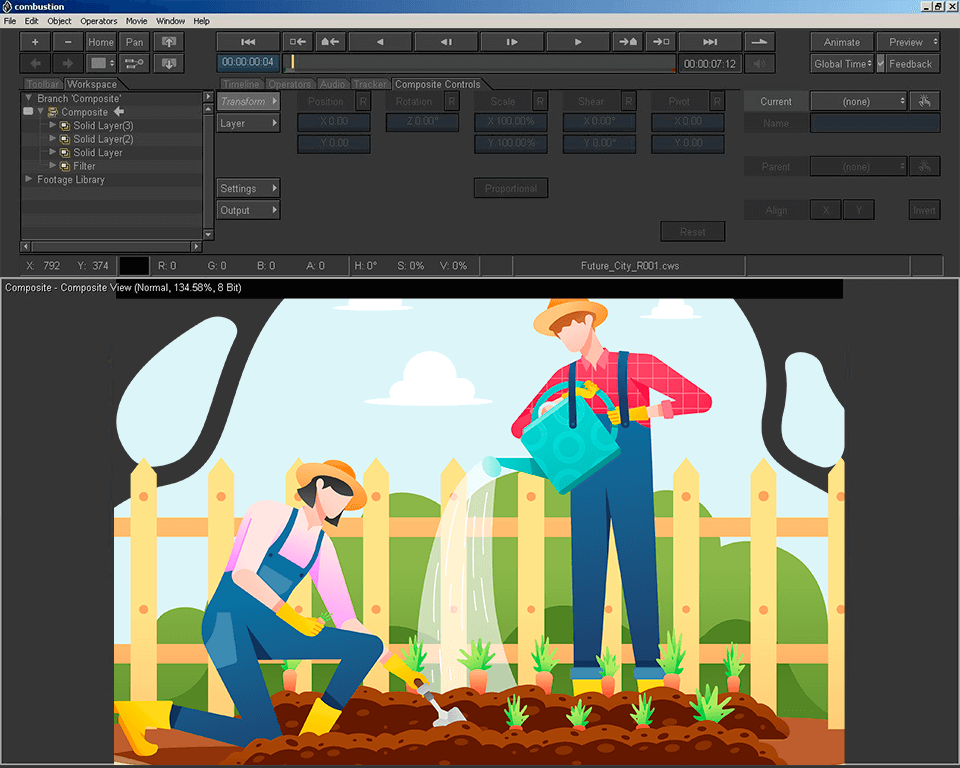Viewport: 960px width, 768px height.
Task: Click the audio mute speaker icon
Action: click(759, 63)
